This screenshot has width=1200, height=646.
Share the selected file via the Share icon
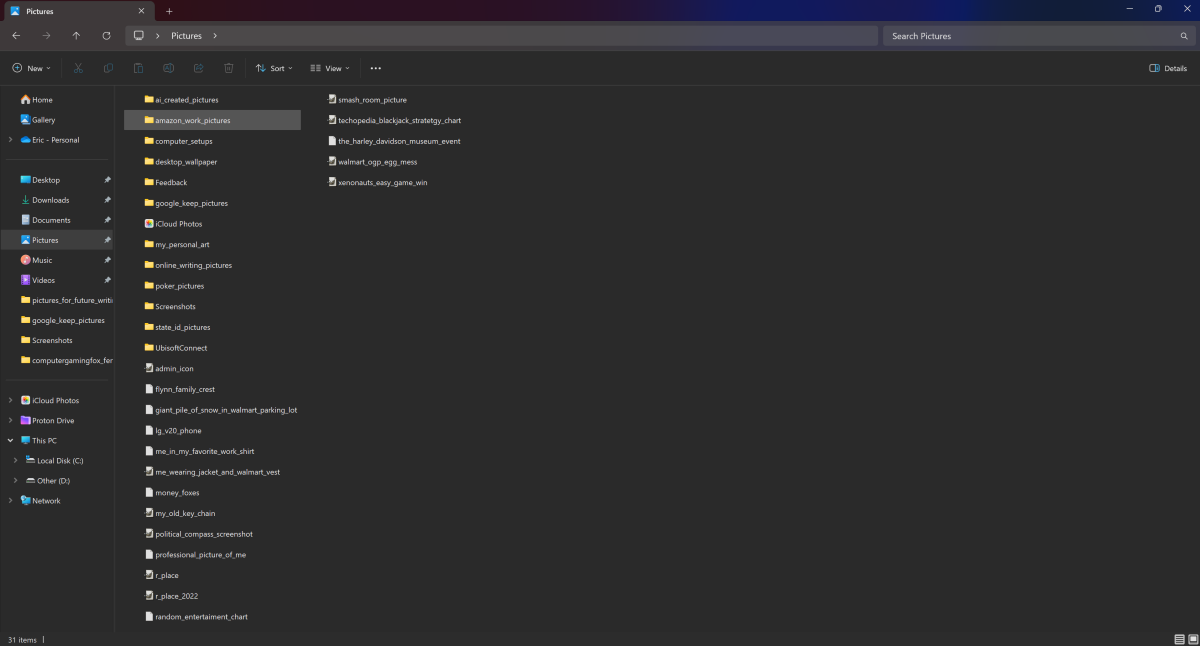(x=198, y=68)
